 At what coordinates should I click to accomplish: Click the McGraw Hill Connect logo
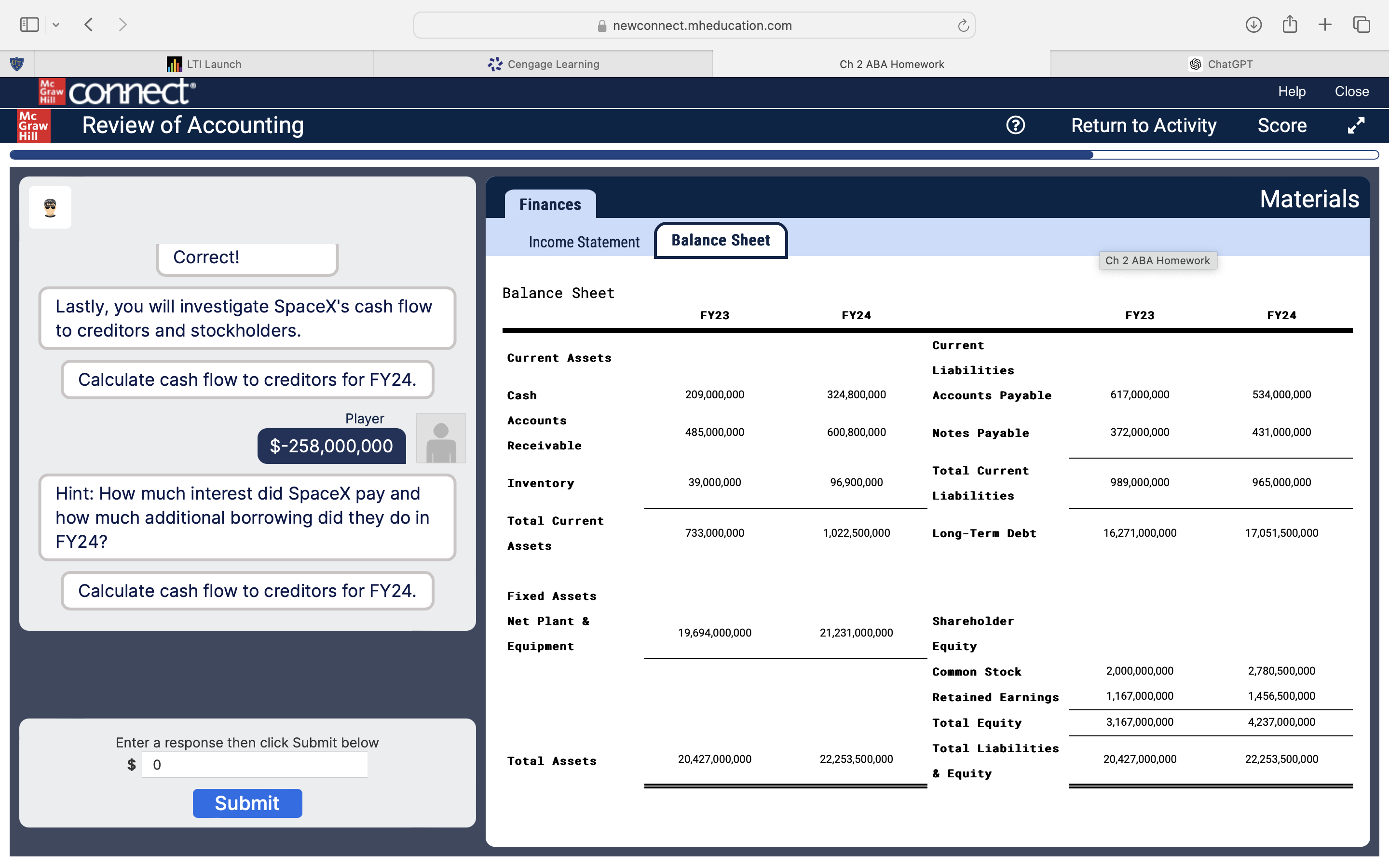117,92
